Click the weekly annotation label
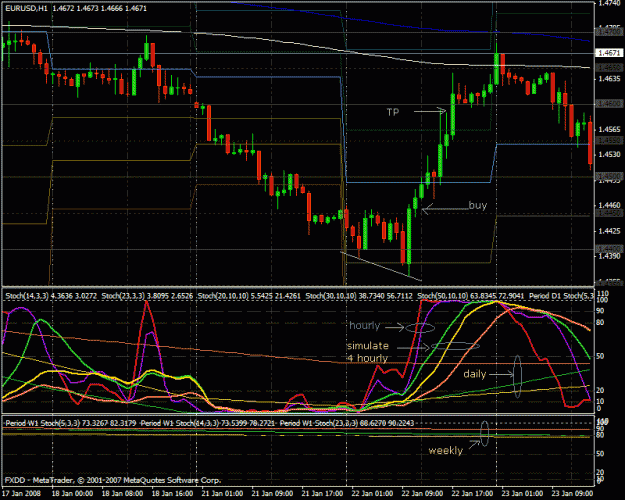The height and width of the screenshot is (500, 625). 445,451
